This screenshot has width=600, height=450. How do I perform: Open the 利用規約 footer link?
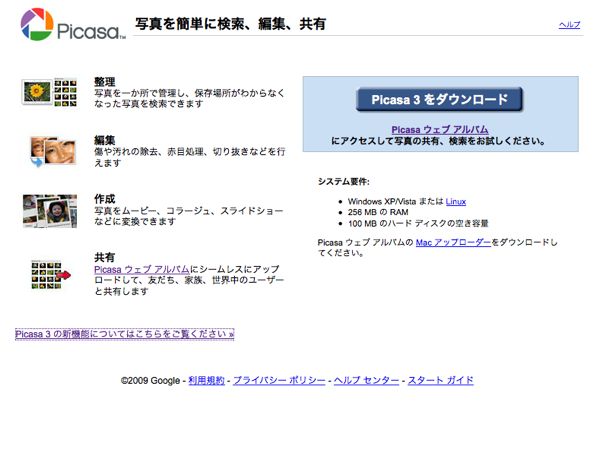(x=206, y=380)
